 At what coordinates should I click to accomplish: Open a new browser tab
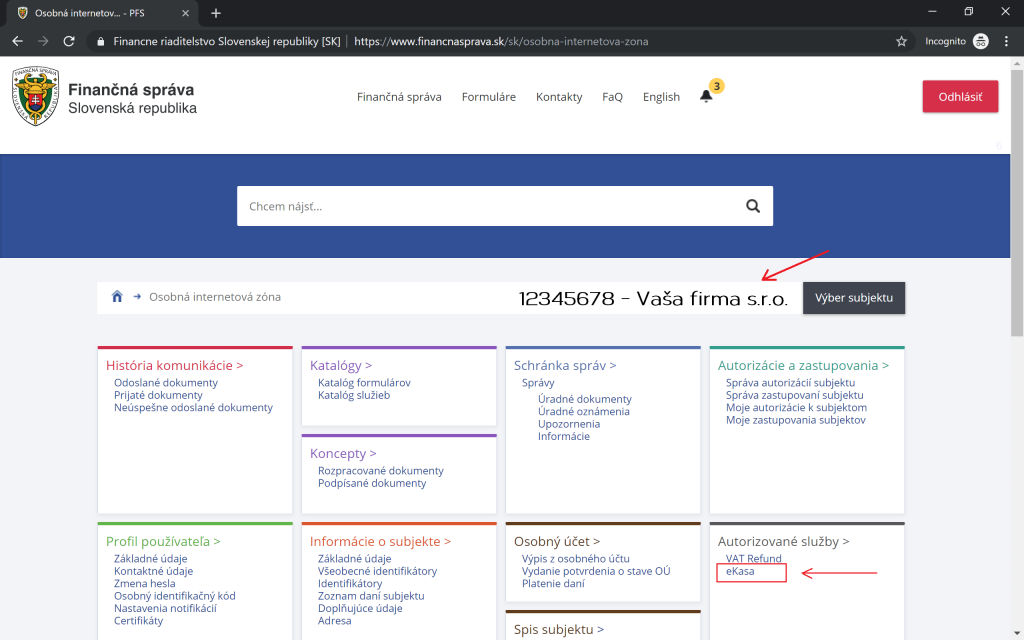pyautogui.click(x=216, y=13)
